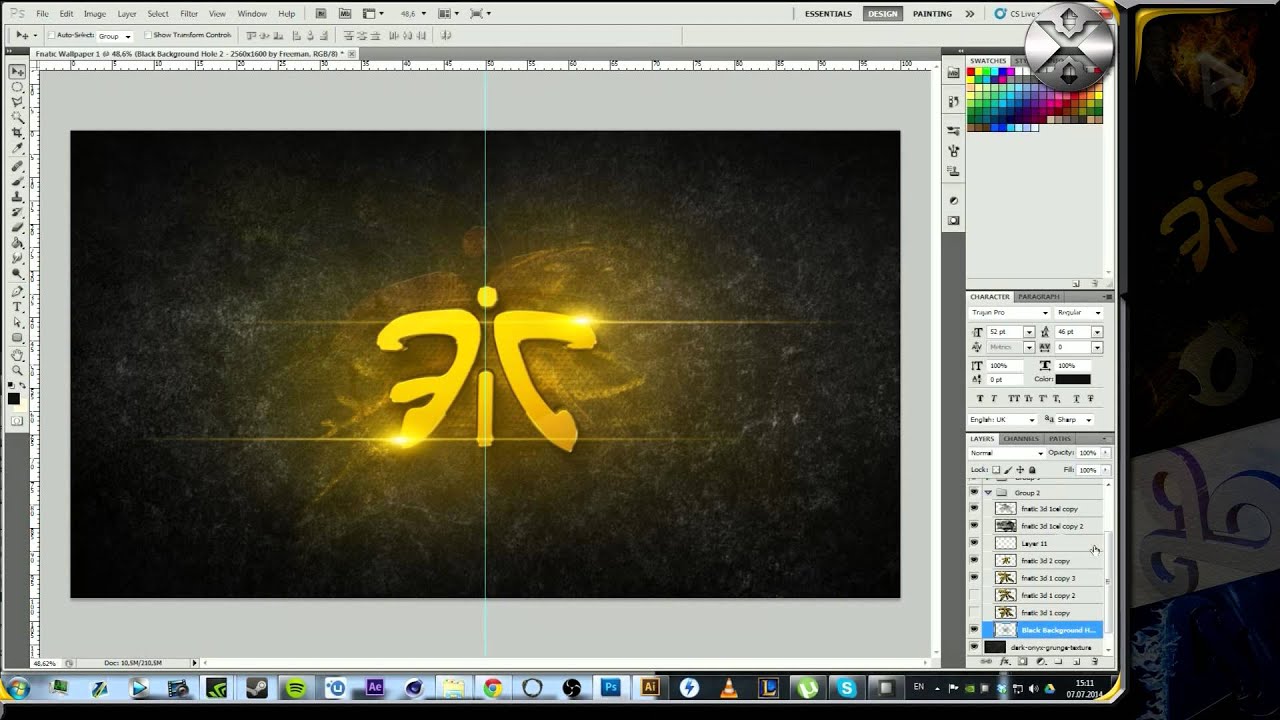Enable Show Transform Controls checkbox

148,35
